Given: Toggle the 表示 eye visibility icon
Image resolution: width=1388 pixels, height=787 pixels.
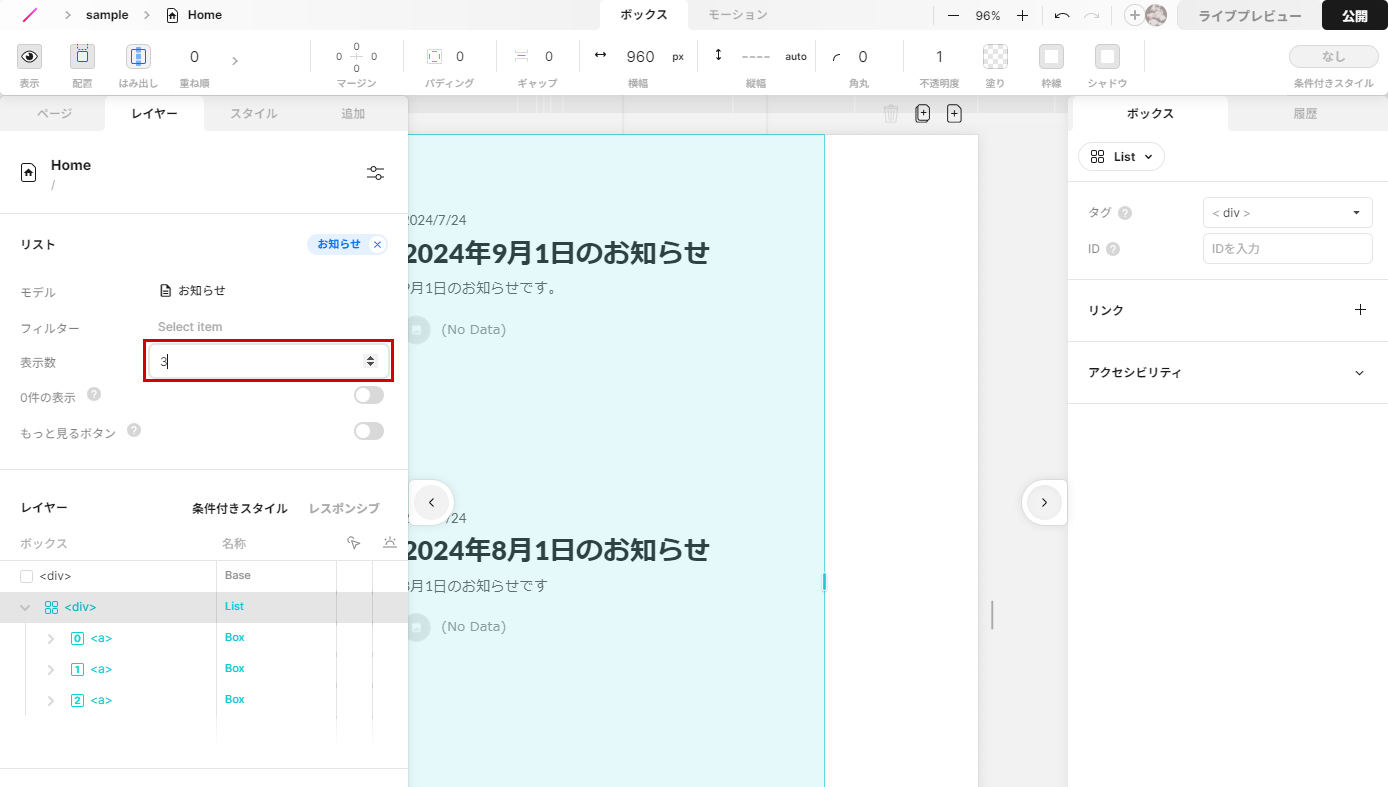Looking at the screenshot, I should pos(29,57).
